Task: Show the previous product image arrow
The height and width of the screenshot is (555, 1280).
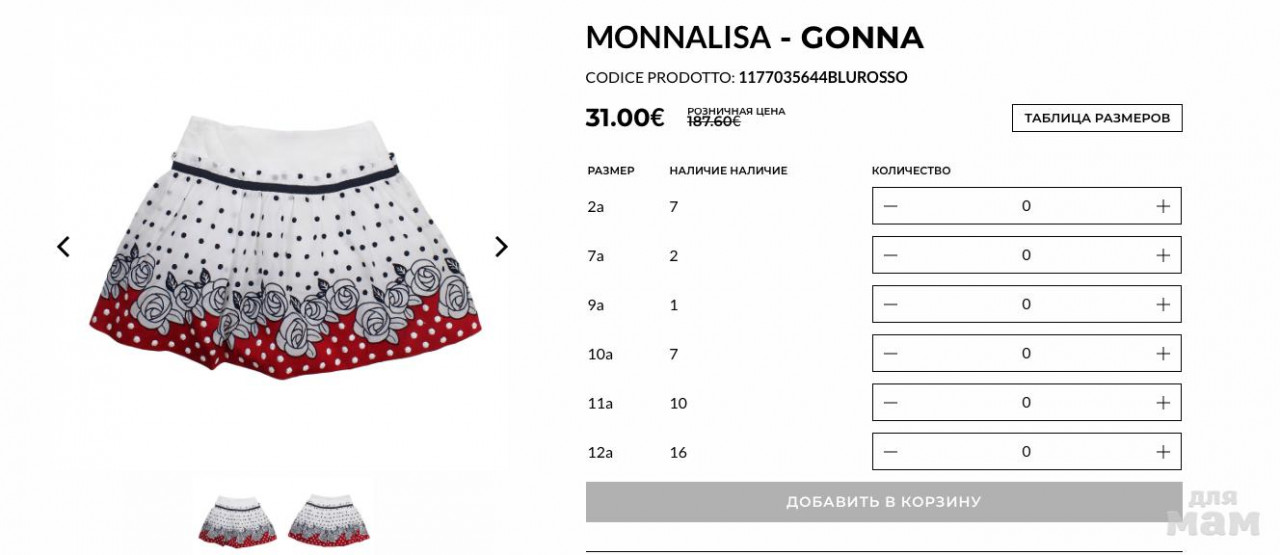Action: [x=63, y=246]
